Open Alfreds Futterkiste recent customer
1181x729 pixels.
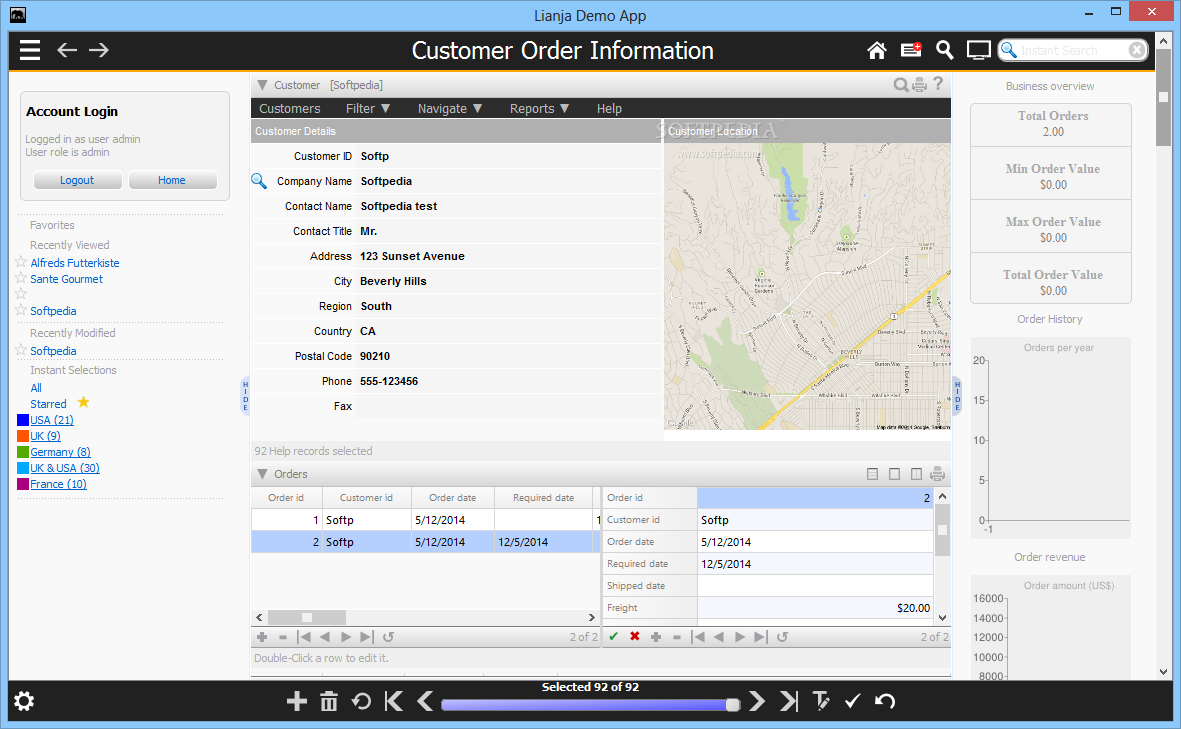coord(75,263)
